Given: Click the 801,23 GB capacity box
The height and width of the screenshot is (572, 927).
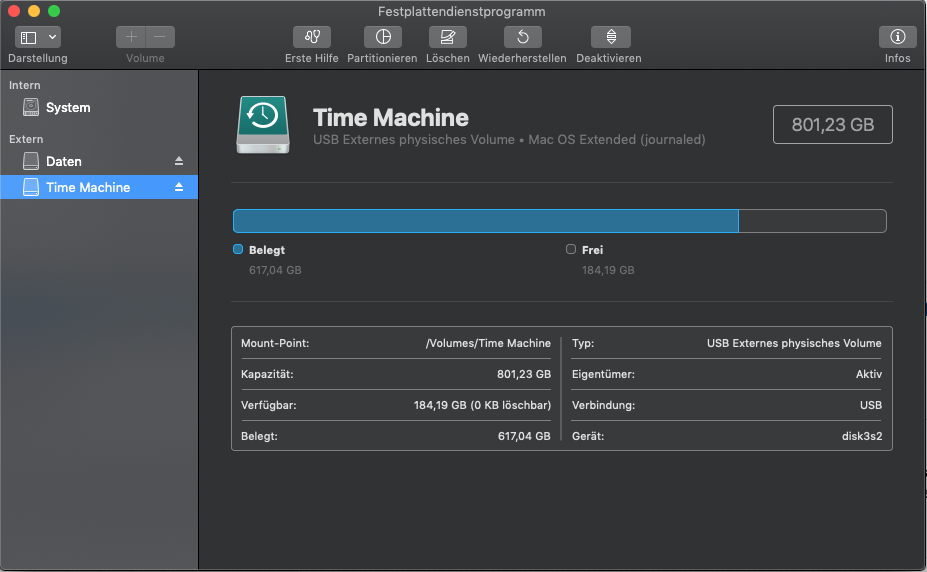Looking at the screenshot, I should 832,125.
